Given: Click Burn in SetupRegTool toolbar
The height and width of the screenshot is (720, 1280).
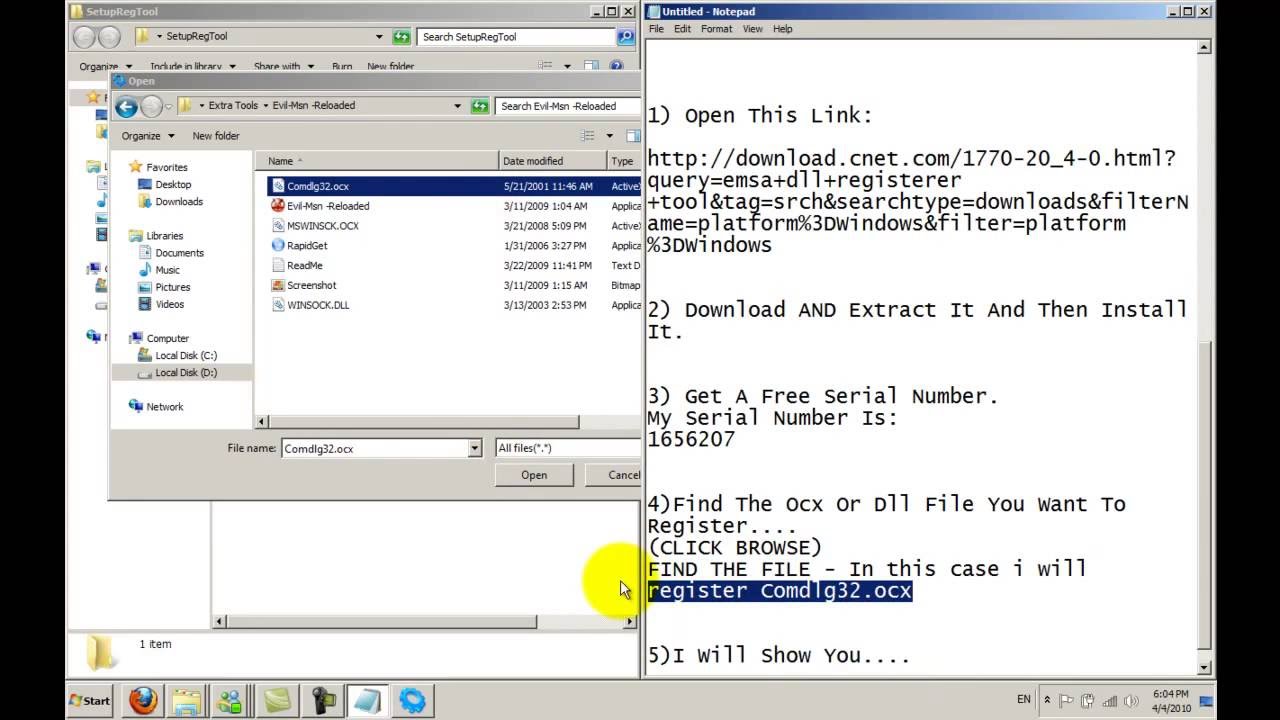Looking at the screenshot, I should (x=342, y=67).
